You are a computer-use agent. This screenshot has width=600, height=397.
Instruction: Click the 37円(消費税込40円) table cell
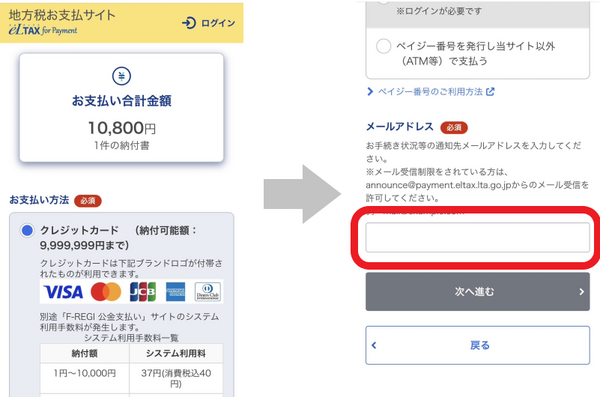point(176,378)
